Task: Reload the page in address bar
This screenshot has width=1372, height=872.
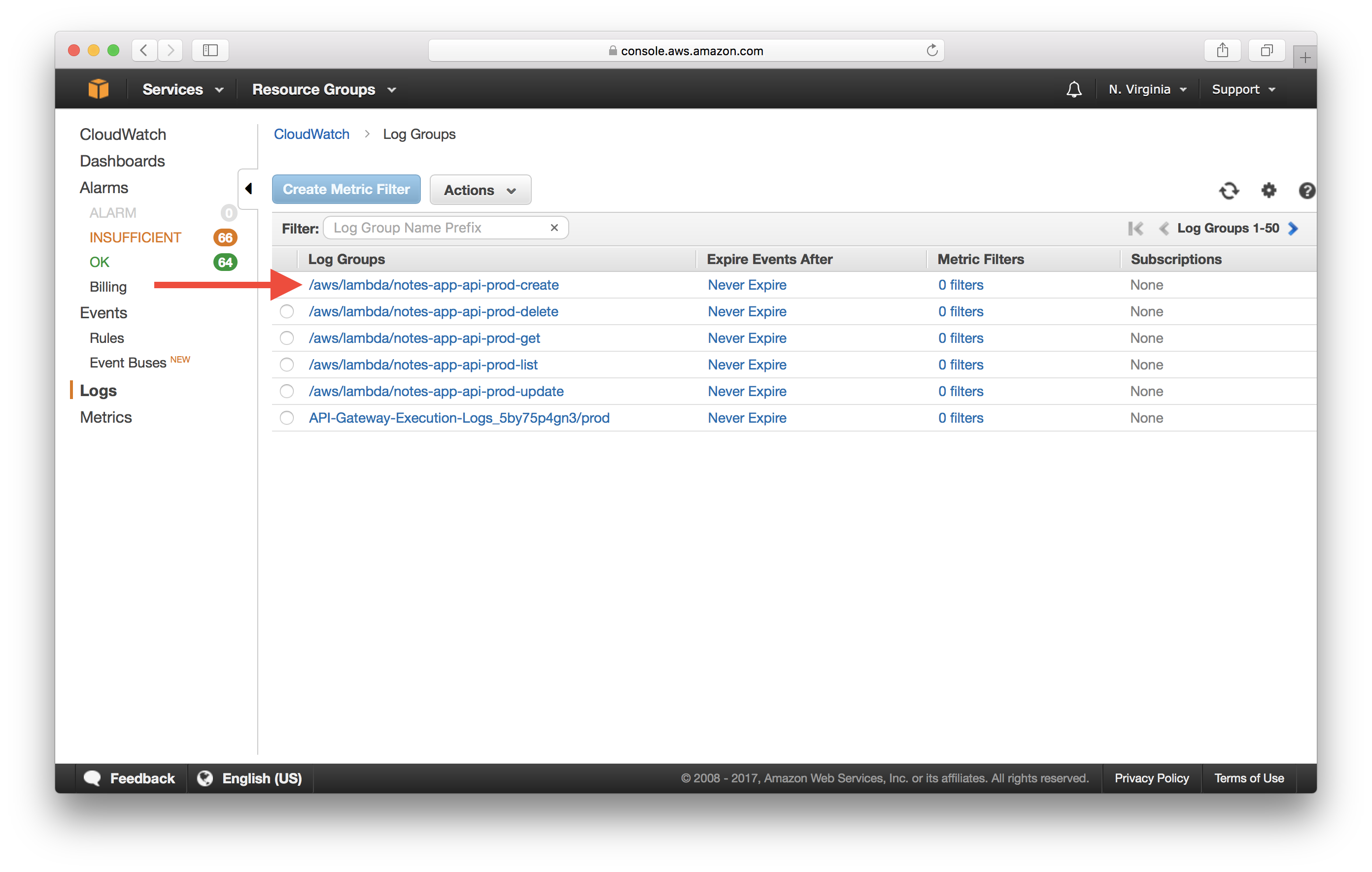Action: pos(931,50)
